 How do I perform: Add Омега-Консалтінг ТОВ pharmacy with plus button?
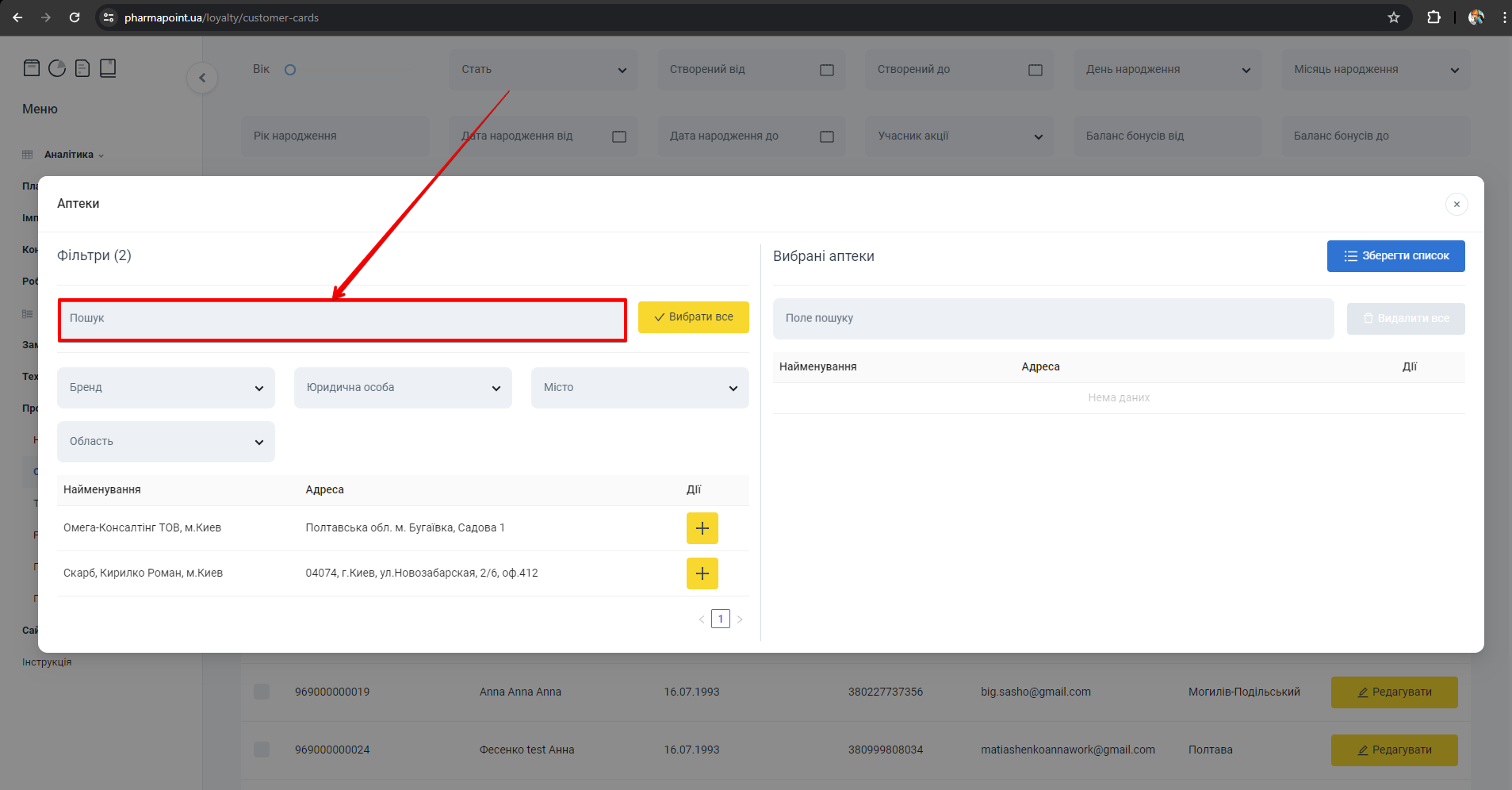pyautogui.click(x=702, y=528)
